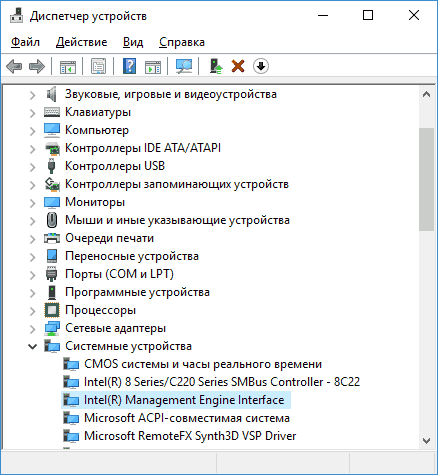The height and width of the screenshot is (475, 438).
Task: Click the scrollbar up arrow
Action: (x=426, y=94)
